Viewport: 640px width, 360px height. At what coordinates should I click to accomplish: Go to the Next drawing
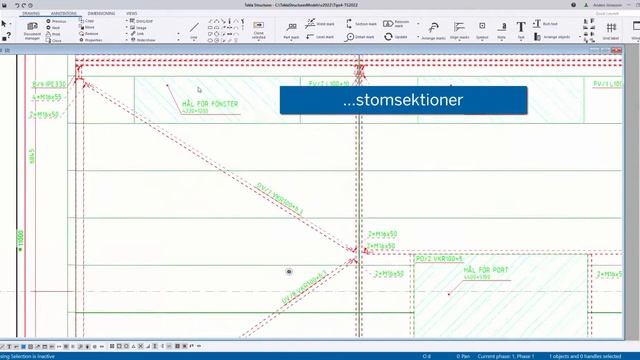53,28
